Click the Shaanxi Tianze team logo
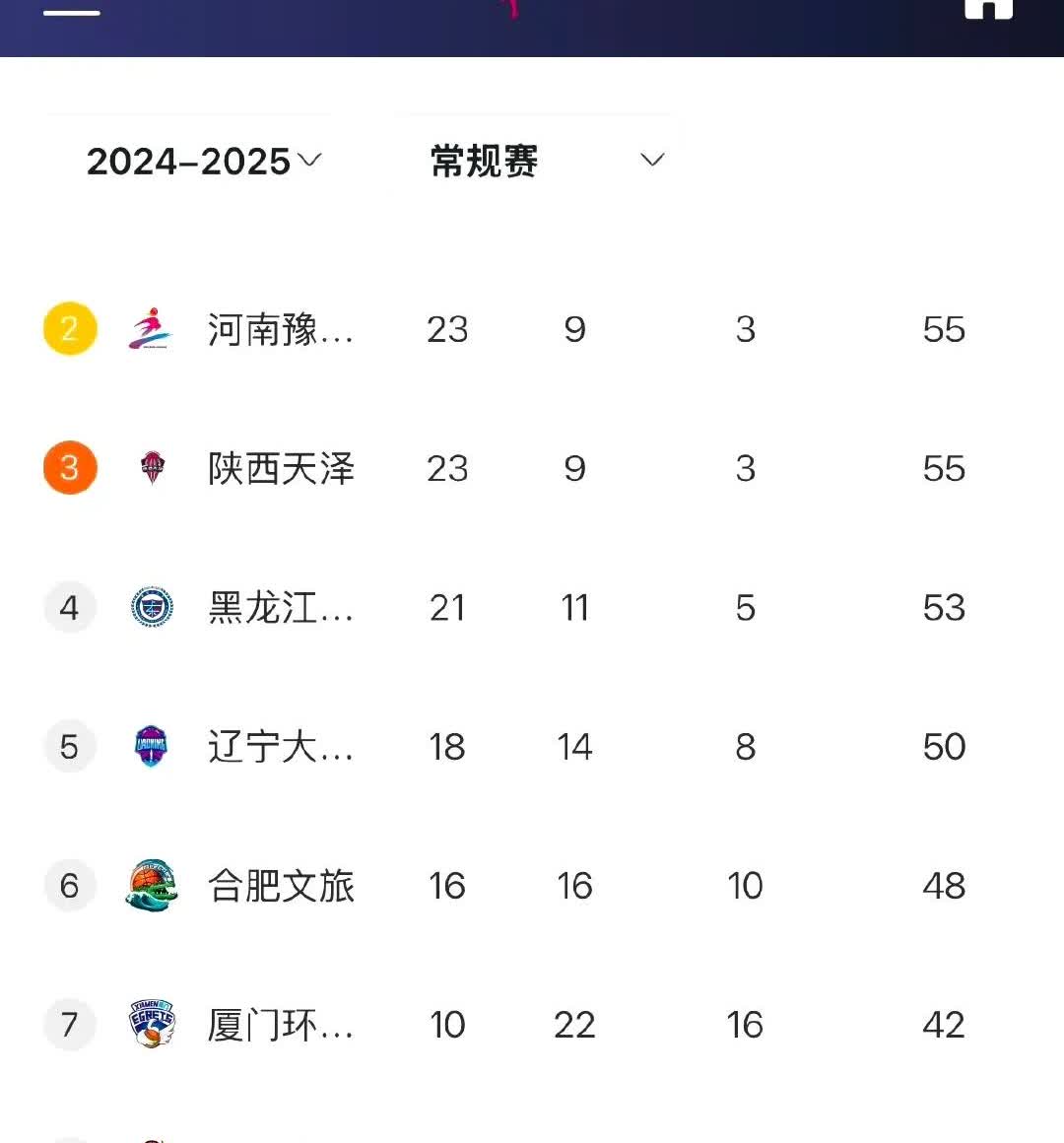The image size is (1064, 1143). click(152, 468)
